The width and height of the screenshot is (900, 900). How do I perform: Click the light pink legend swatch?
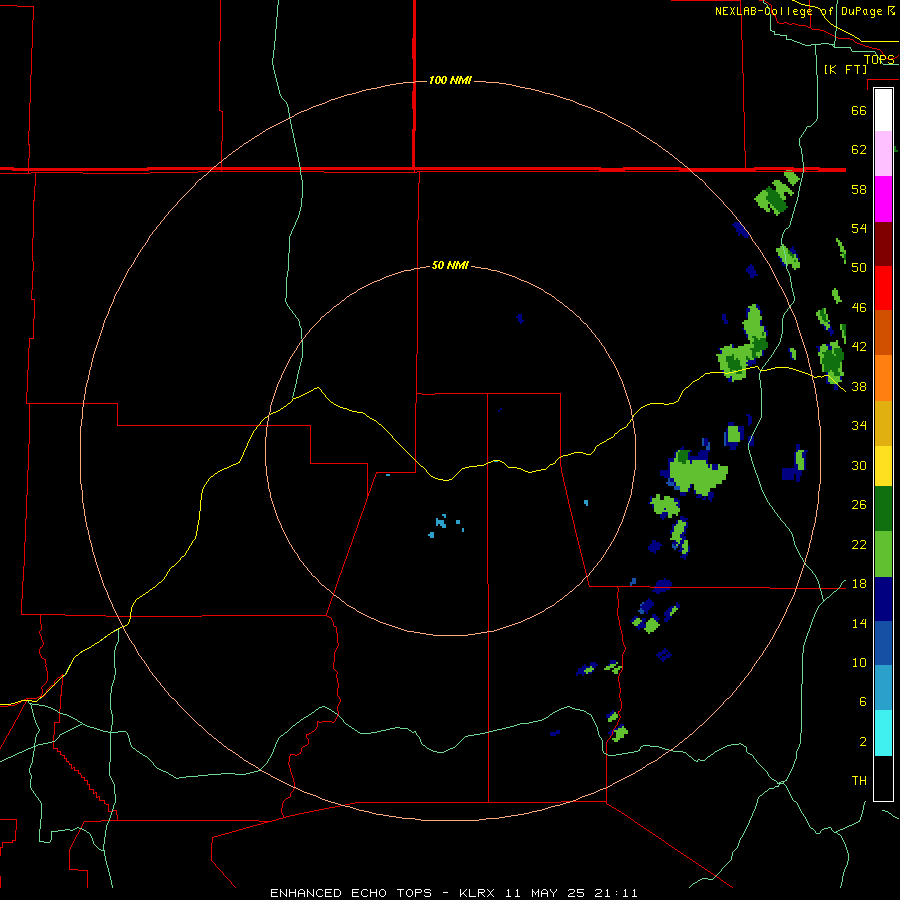(883, 154)
